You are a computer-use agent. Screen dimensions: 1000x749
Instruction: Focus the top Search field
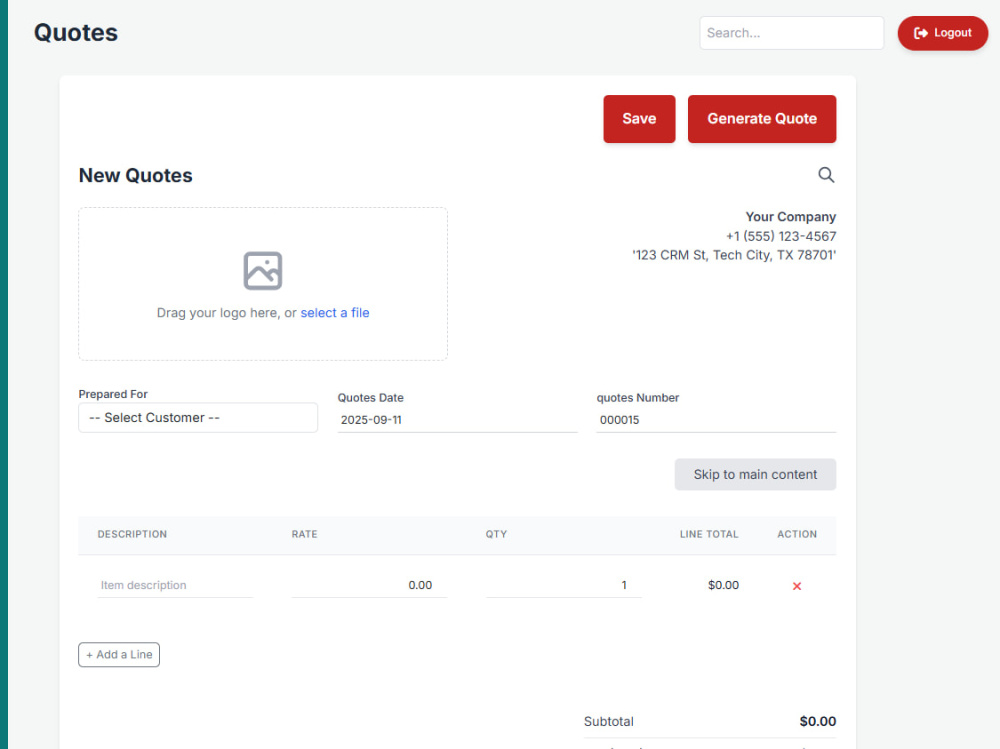click(791, 33)
